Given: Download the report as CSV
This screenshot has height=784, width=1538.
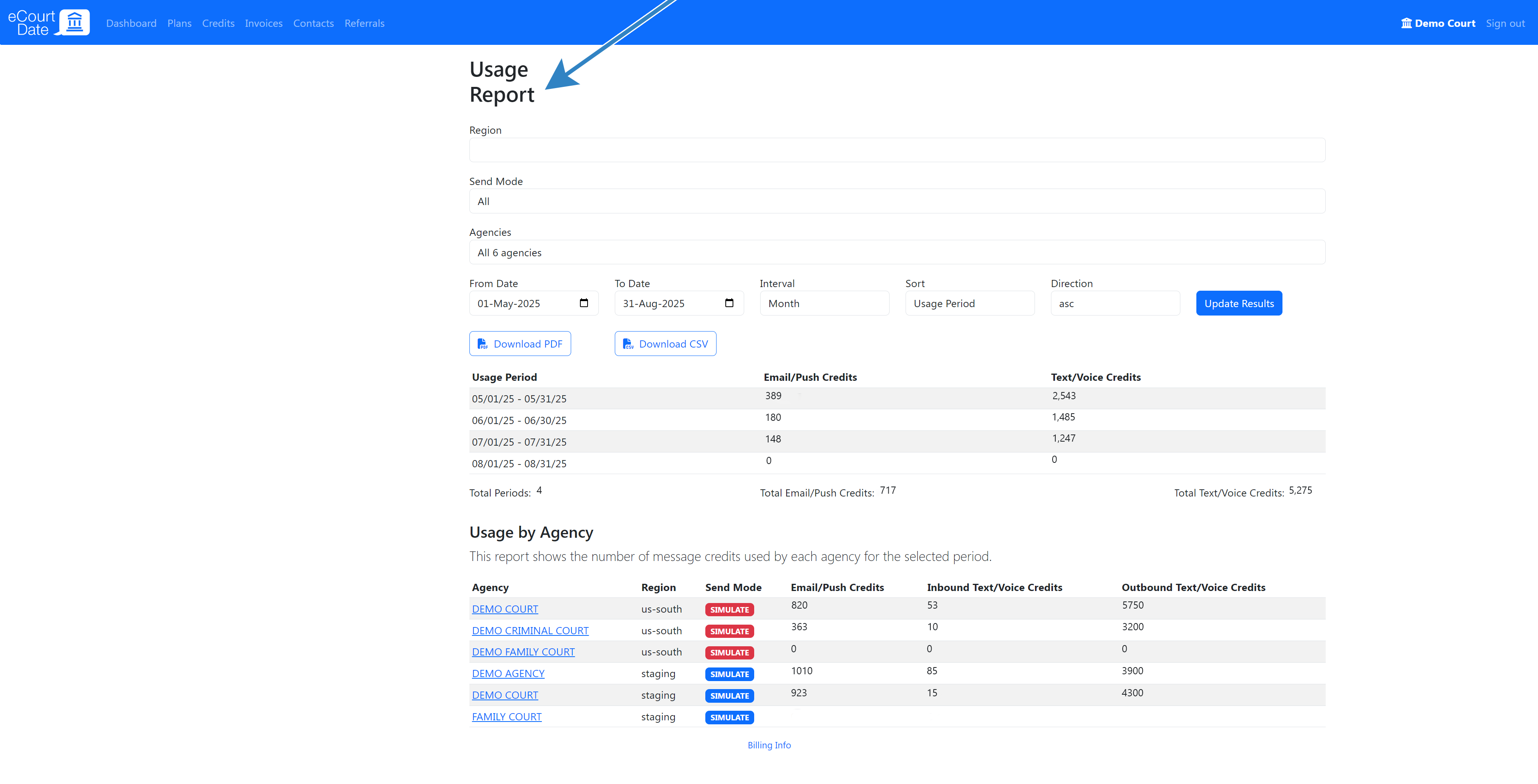Looking at the screenshot, I should (665, 344).
